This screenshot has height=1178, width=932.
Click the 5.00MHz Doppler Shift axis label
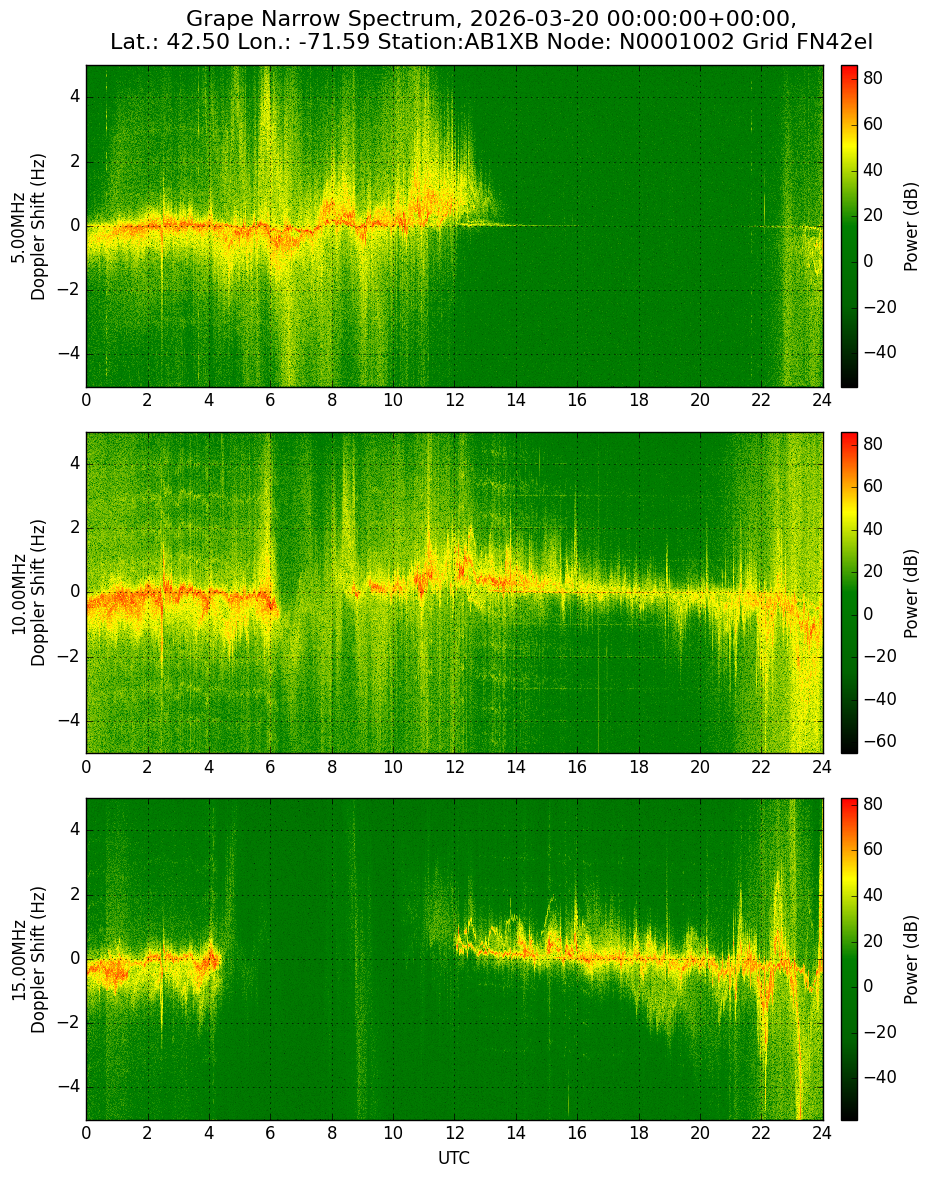28,227
